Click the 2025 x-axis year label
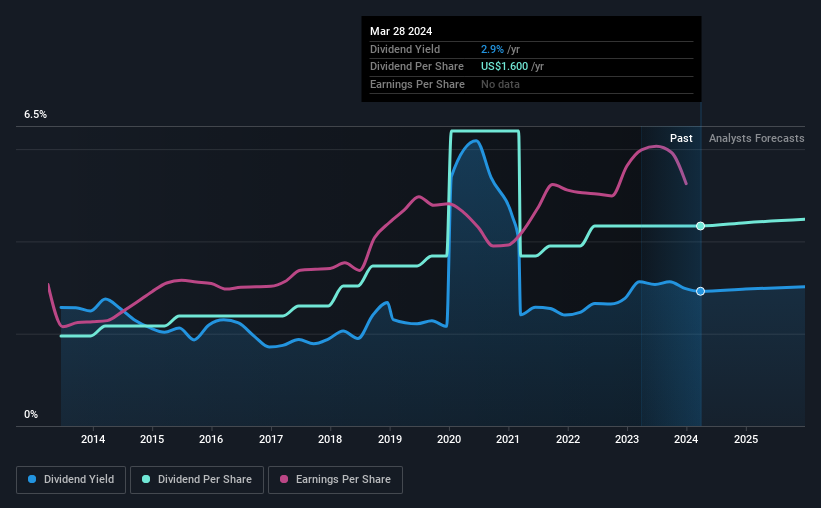Screen dimensions: 821x508 point(746,439)
